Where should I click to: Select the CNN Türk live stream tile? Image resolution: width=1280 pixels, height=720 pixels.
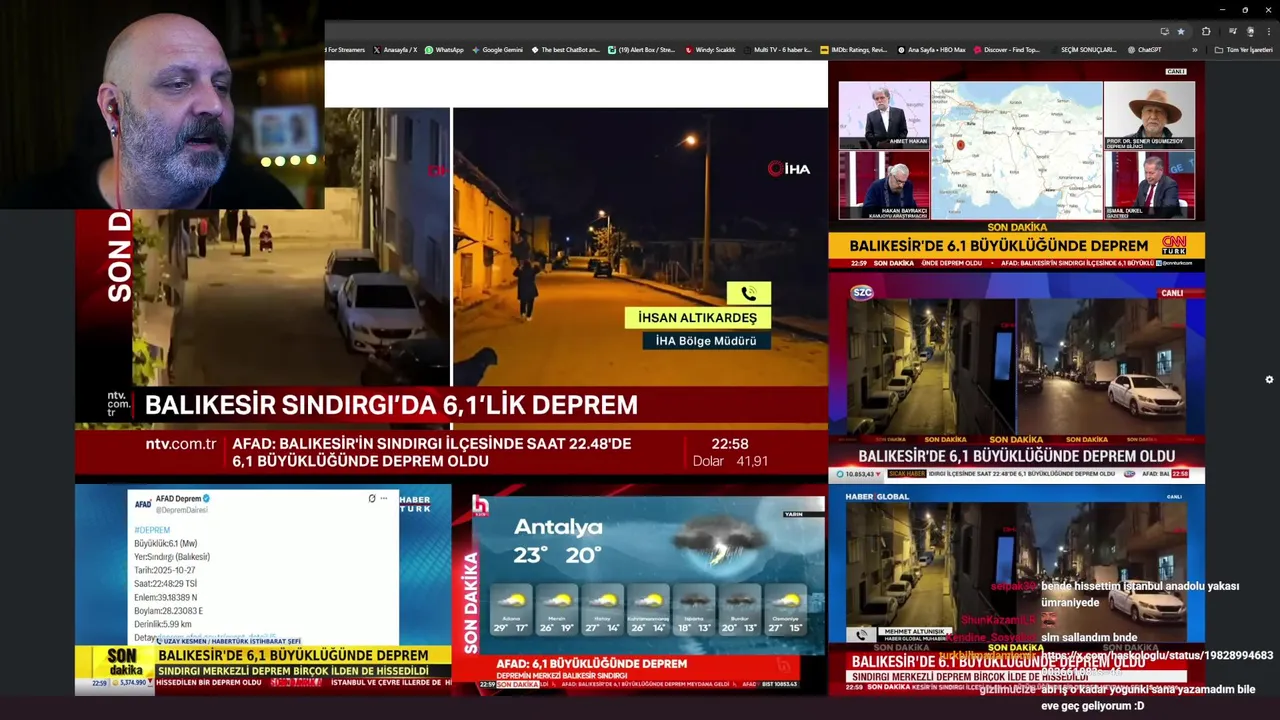click(x=1016, y=165)
